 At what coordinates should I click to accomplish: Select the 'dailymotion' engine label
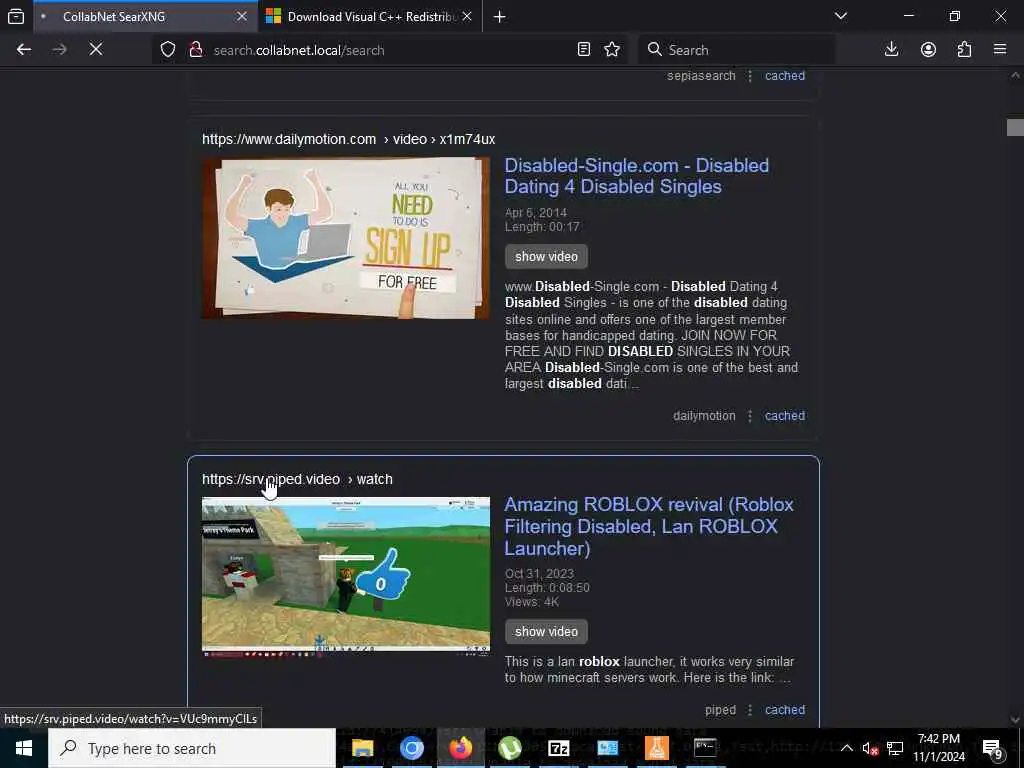[x=704, y=416]
